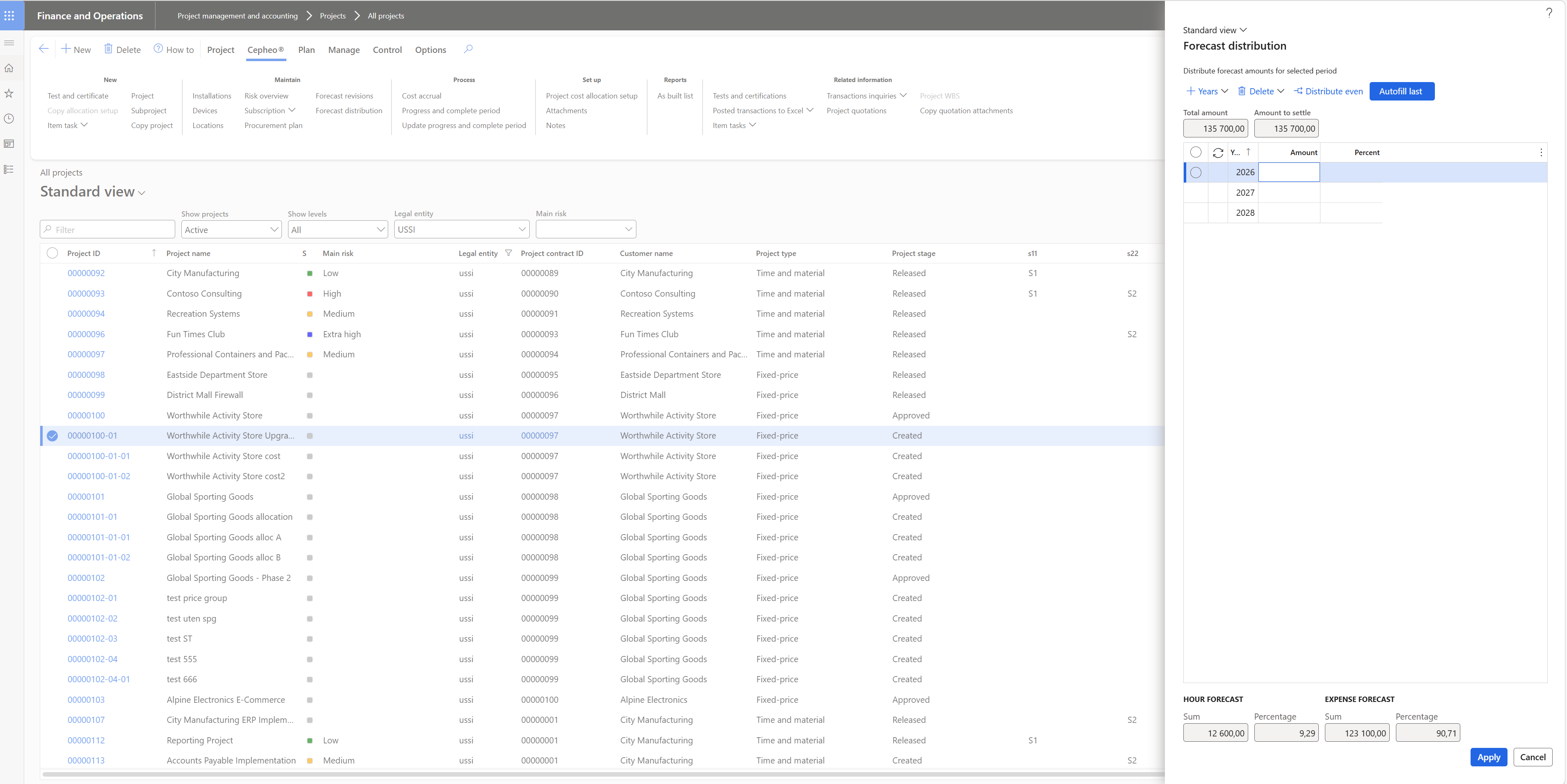Viewport: 1567px width, 784px height.
Task: Expand the Show projects Active dropdown
Action: click(x=274, y=229)
